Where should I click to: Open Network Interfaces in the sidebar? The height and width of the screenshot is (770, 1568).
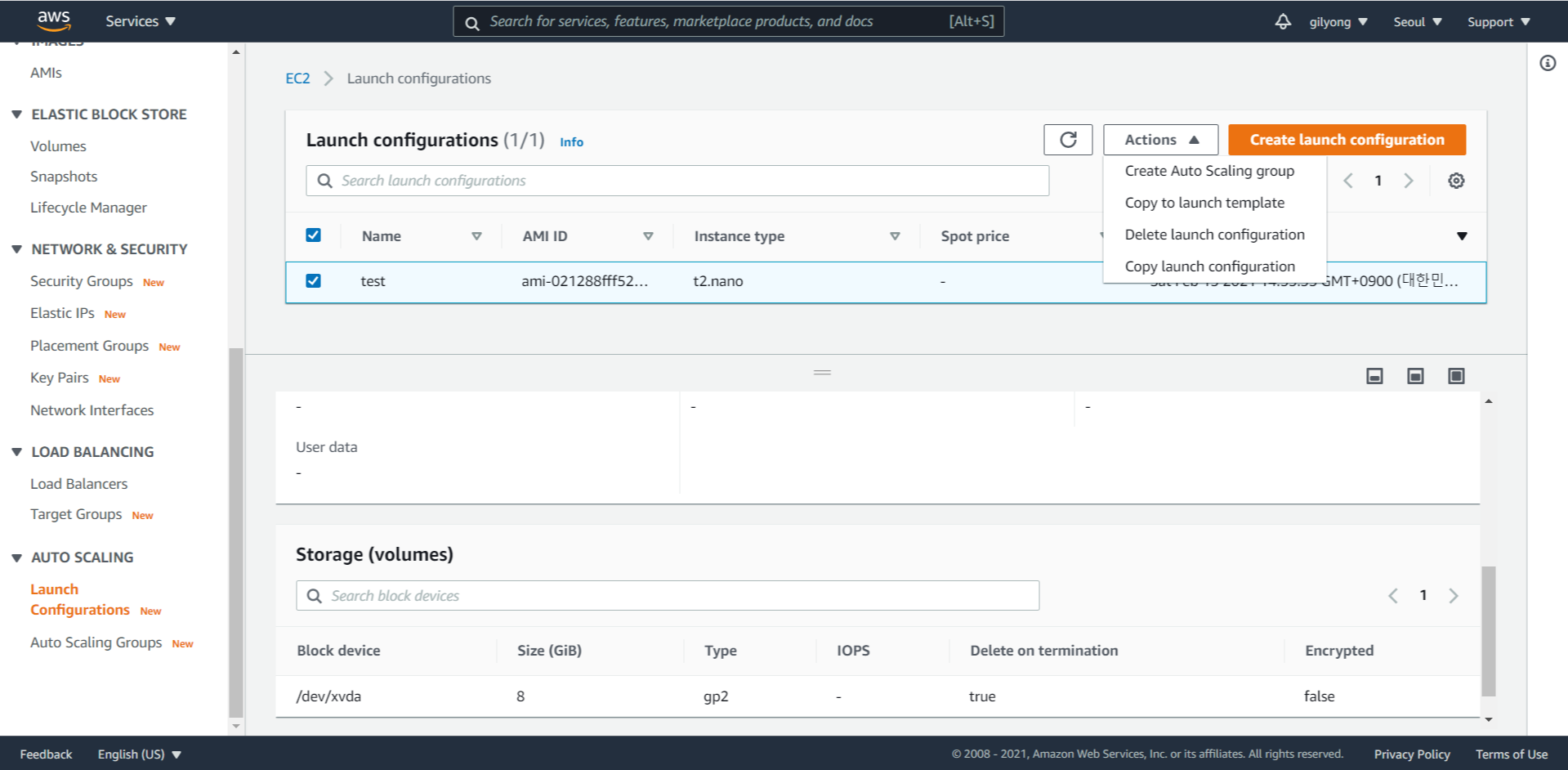point(92,410)
